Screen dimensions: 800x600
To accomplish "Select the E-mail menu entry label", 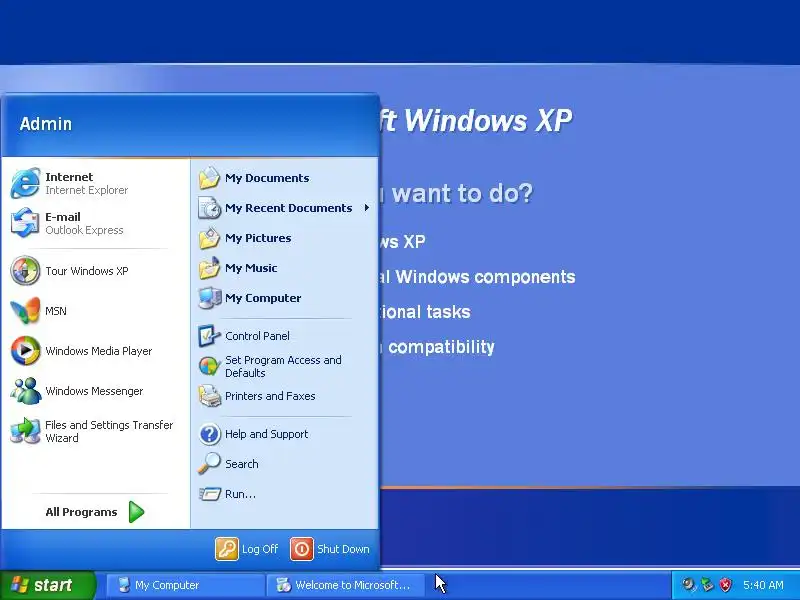I will tap(63, 217).
